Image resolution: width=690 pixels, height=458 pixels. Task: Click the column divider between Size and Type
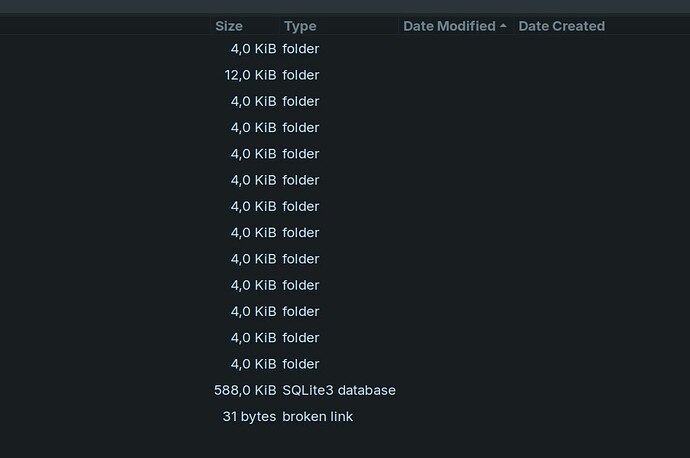279,26
